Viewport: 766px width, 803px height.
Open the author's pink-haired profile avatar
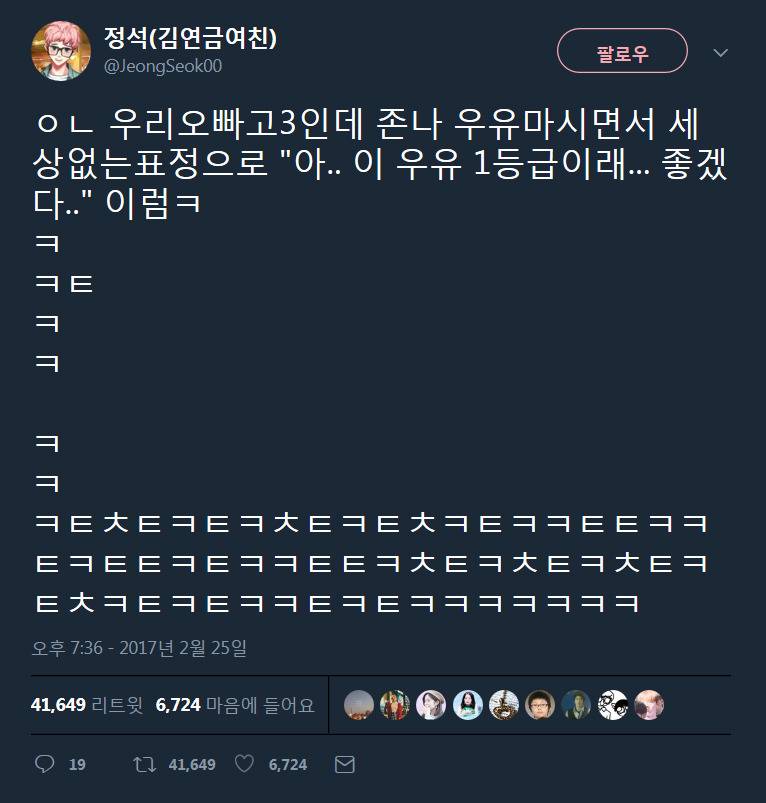(61, 51)
